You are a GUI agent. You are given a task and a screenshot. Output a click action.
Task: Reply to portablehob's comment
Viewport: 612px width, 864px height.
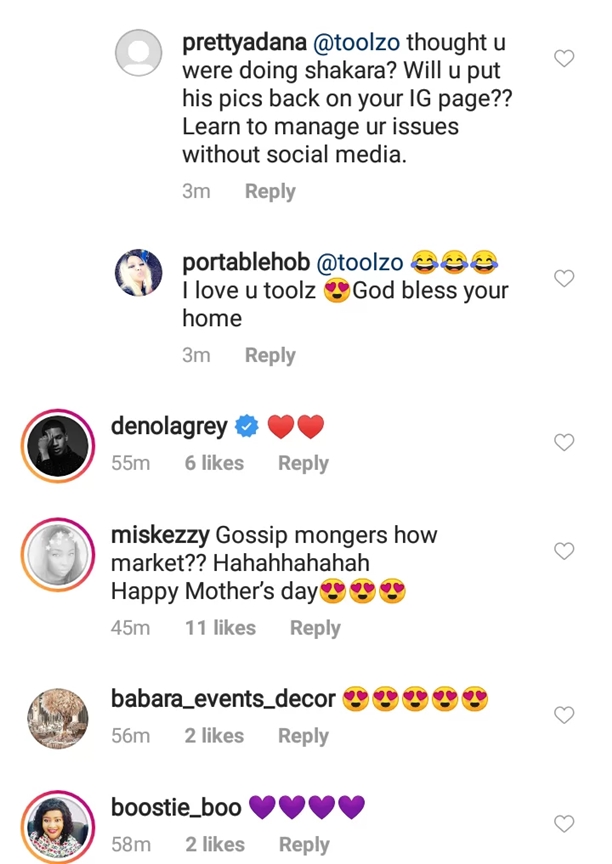270,355
